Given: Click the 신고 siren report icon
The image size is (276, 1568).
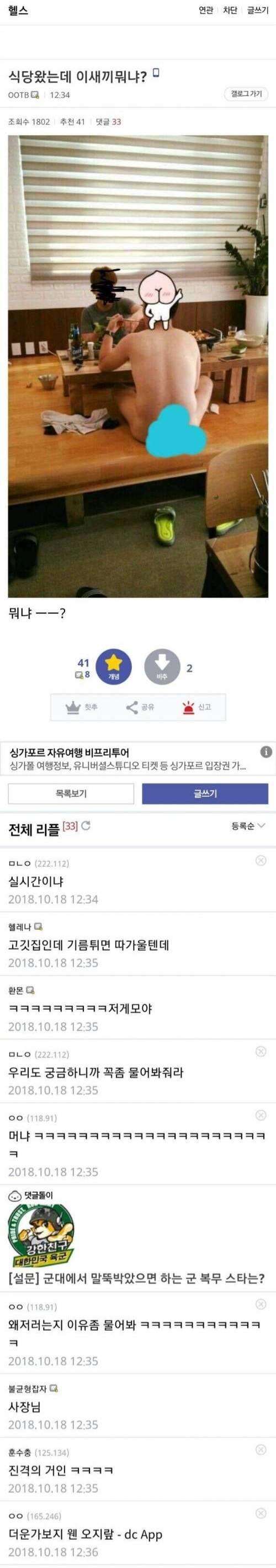Looking at the screenshot, I should pyautogui.click(x=188, y=707).
